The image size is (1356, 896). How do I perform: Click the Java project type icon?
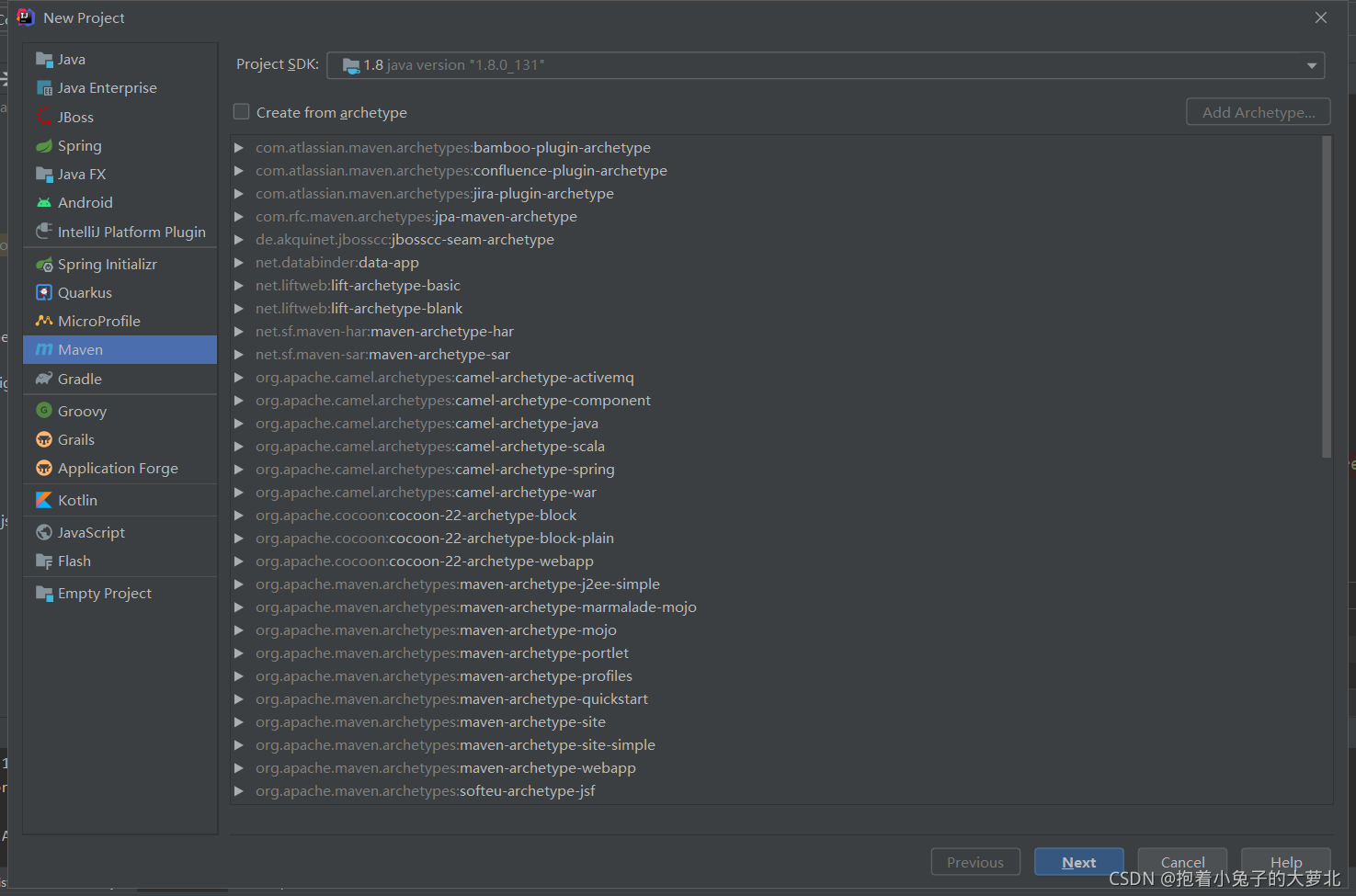tap(44, 60)
